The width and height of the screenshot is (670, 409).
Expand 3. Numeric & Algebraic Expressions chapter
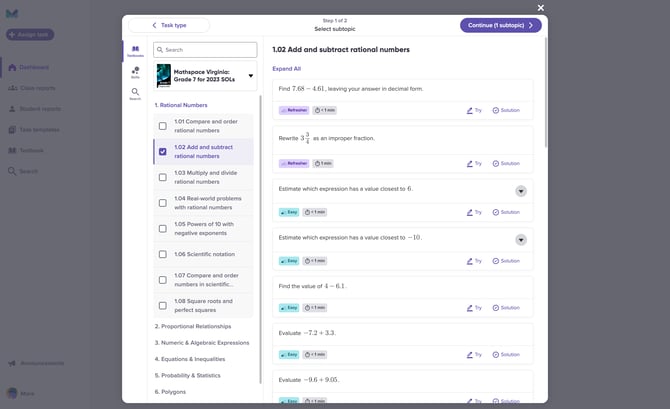[202, 343]
